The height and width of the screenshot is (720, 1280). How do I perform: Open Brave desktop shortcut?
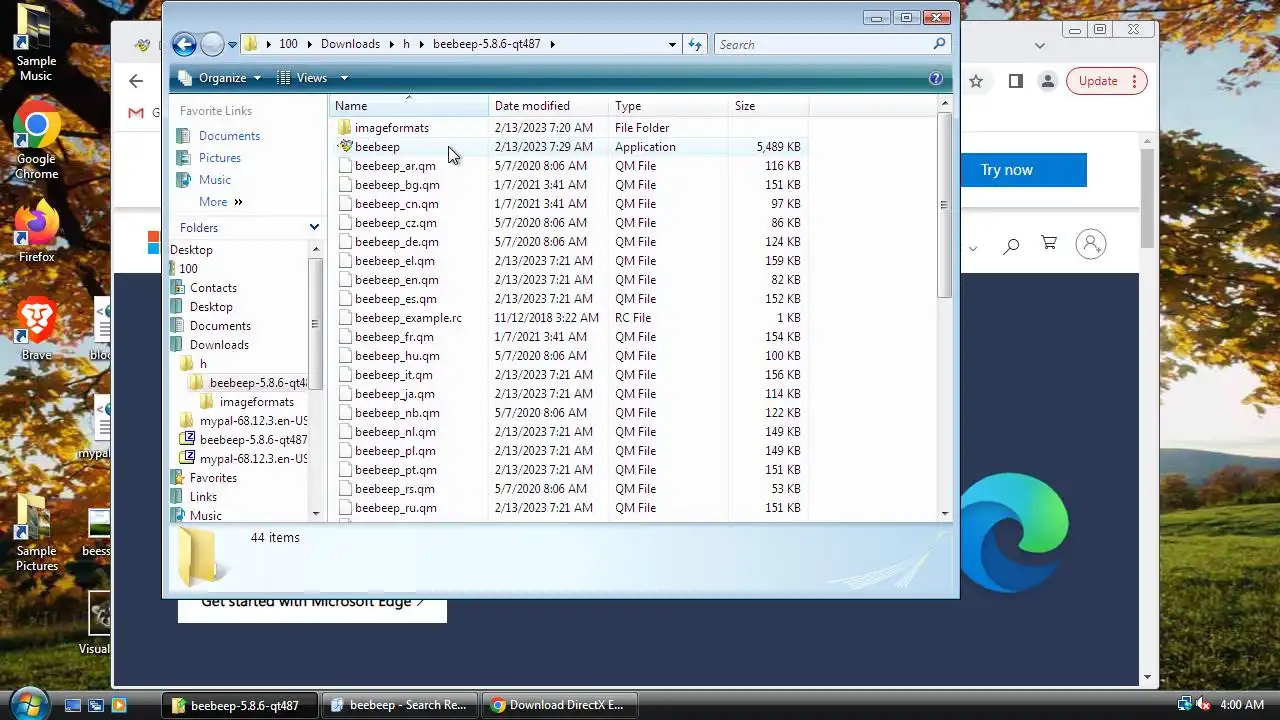(x=36, y=328)
